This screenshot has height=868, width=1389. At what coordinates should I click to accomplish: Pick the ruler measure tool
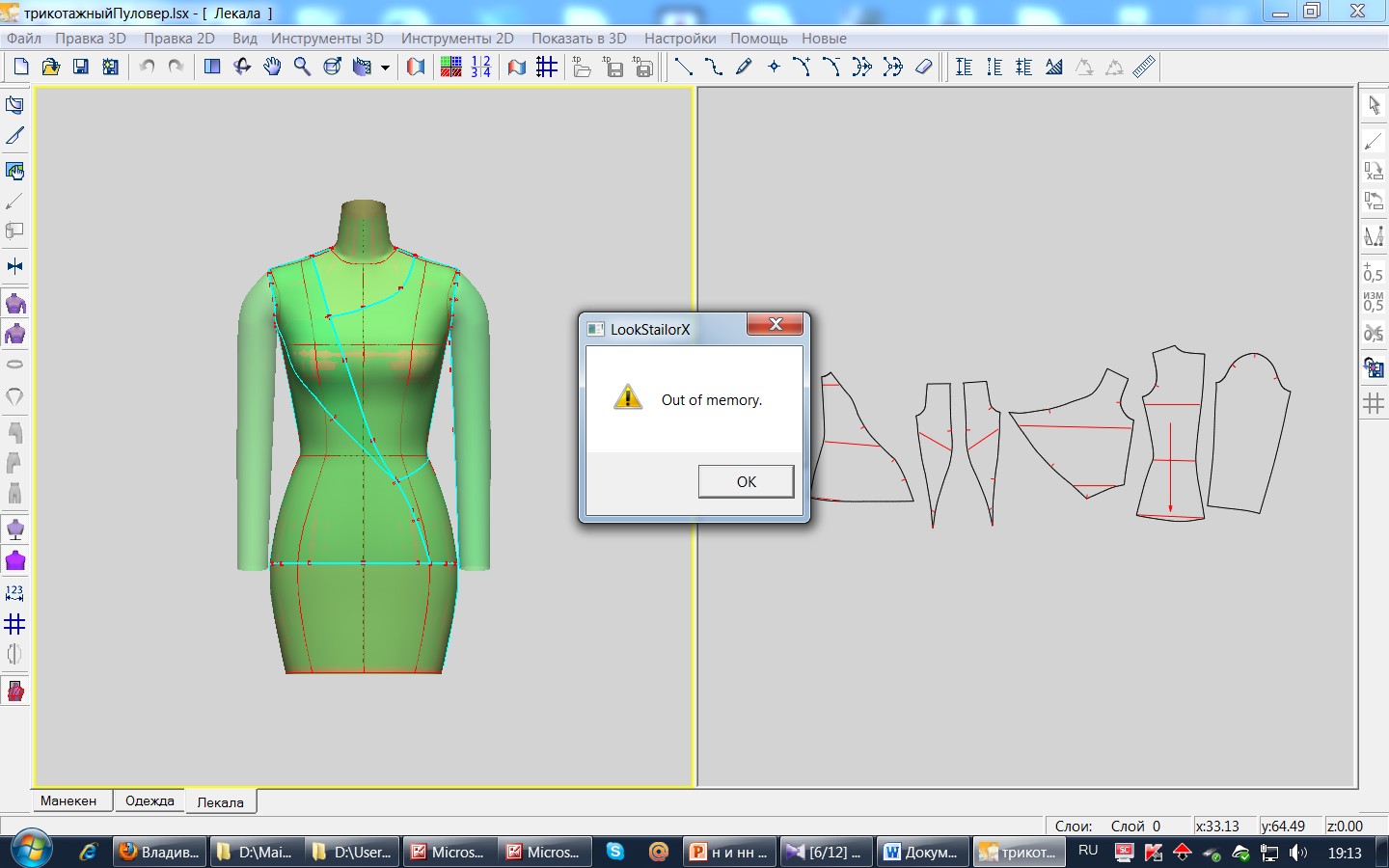pyautogui.click(x=1144, y=67)
